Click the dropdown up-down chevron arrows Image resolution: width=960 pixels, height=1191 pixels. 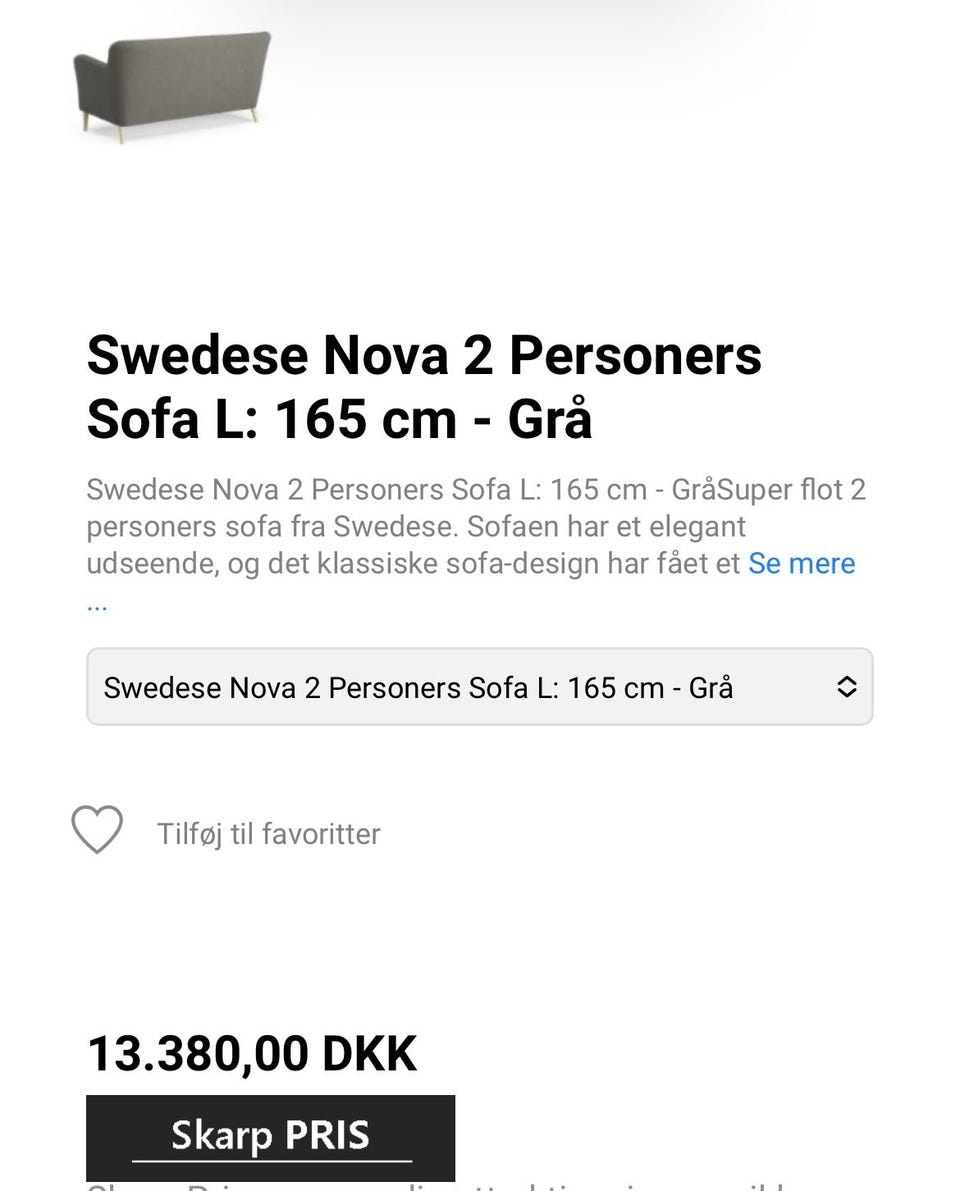pos(846,687)
